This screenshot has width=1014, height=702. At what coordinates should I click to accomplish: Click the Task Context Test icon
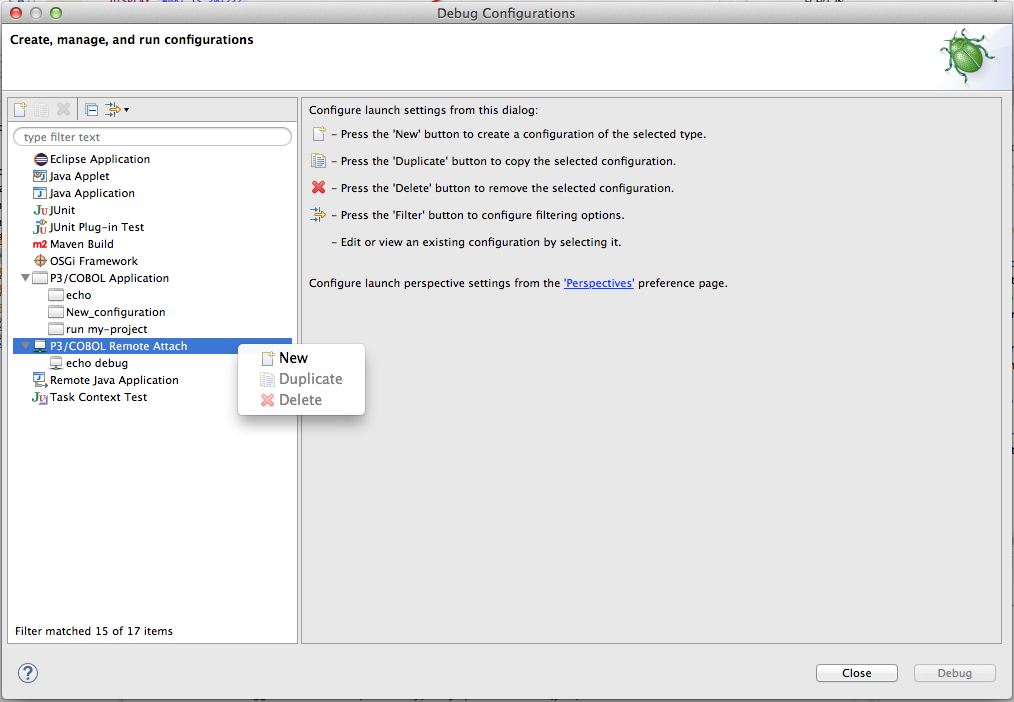tap(40, 398)
